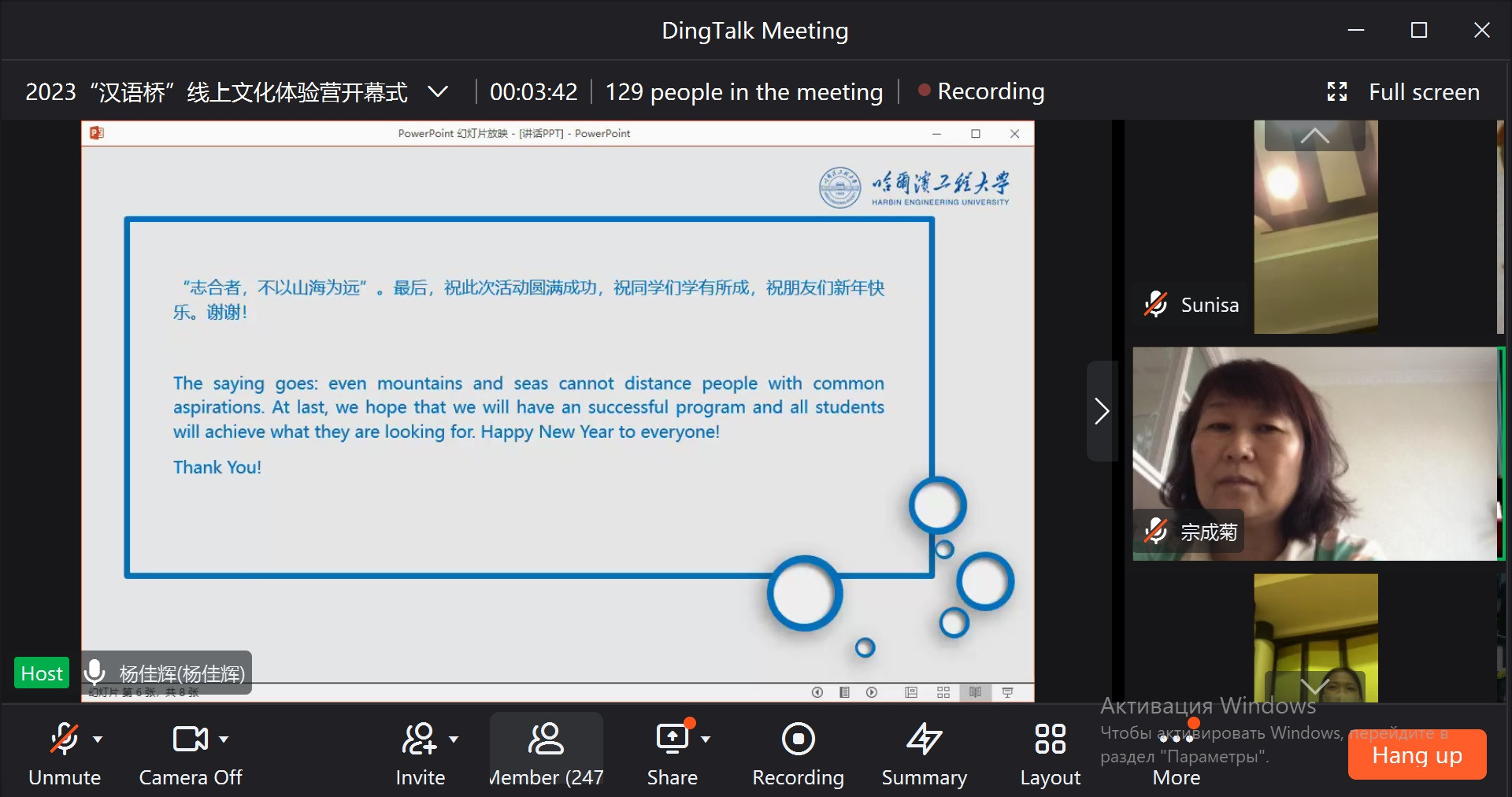Image resolution: width=1512 pixels, height=797 pixels.
Task: Go to previous slide in PowerPoint
Action: [817, 692]
